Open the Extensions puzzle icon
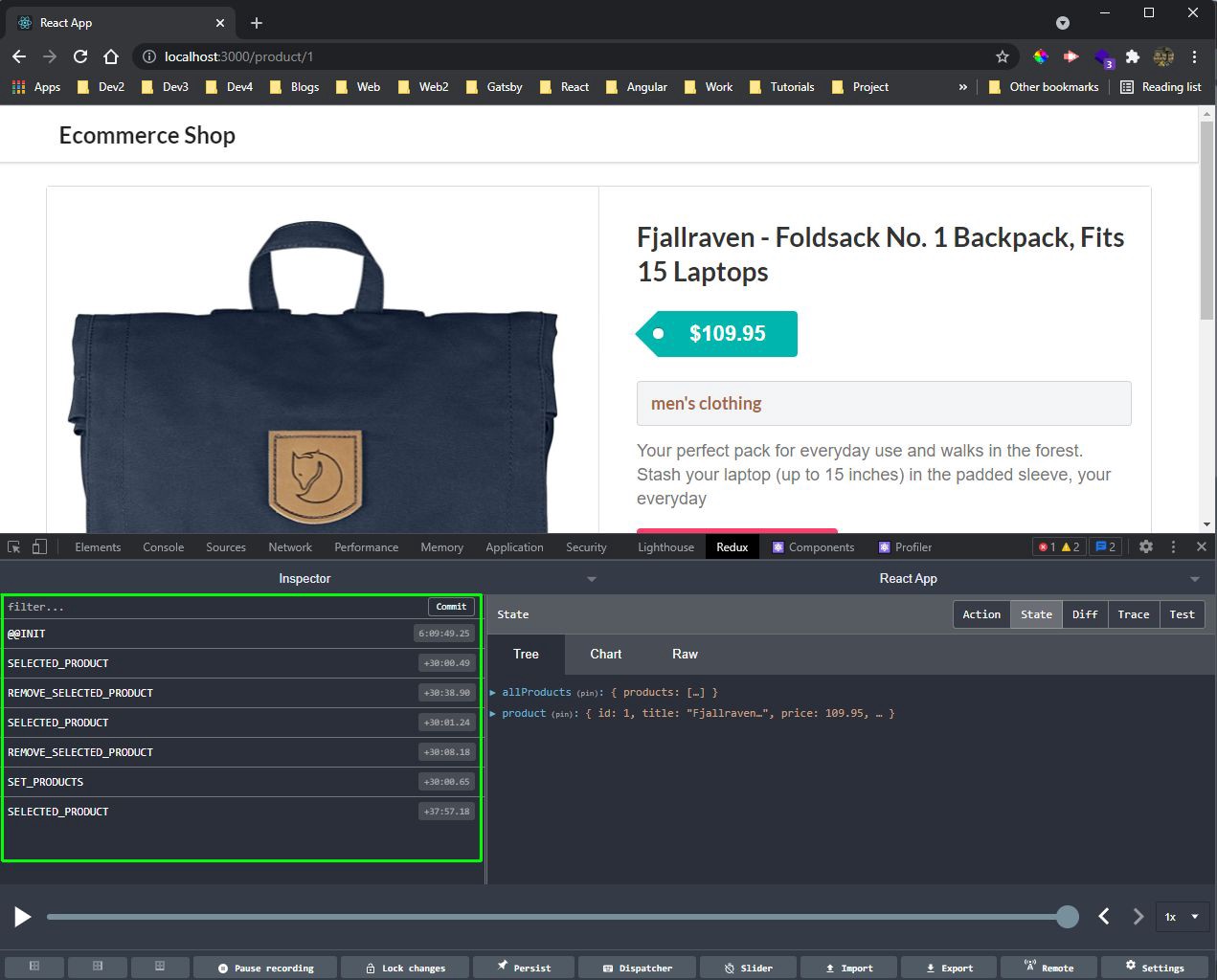The width and height of the screenshot is (1217, 980). click(1133, 56)
